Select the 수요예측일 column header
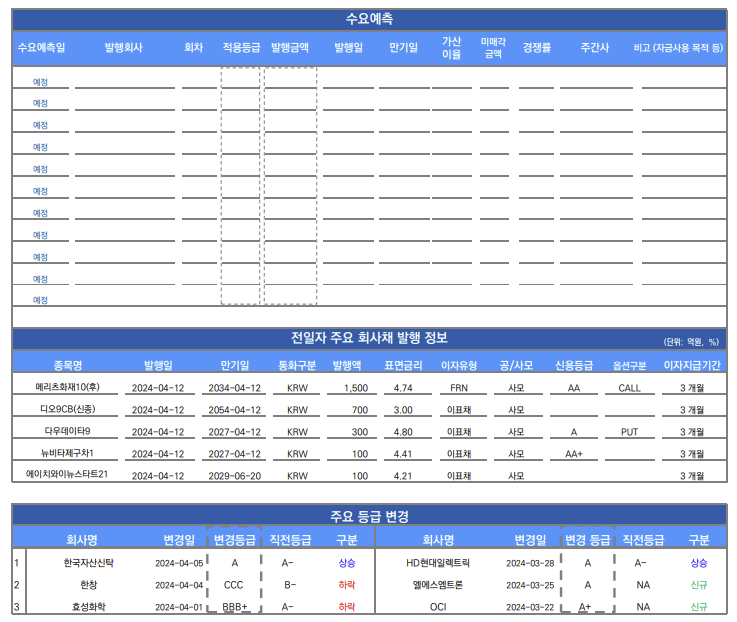 tap(41, 48)
